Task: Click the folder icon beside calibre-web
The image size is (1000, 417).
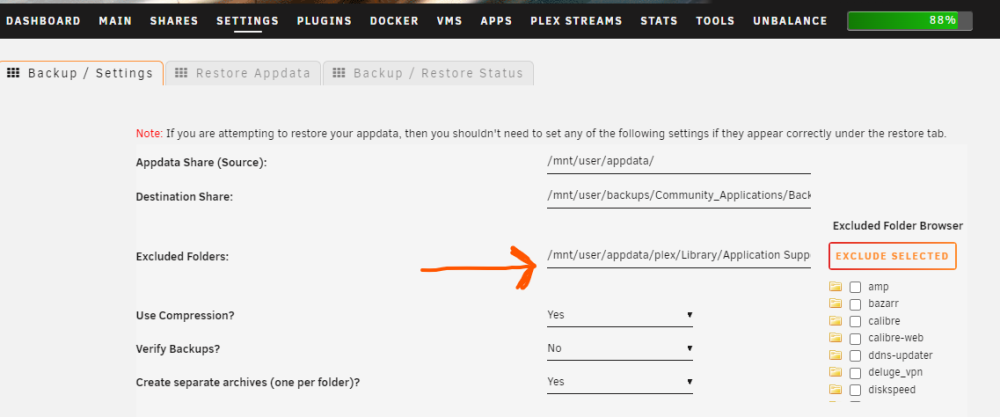Action: 835,337
